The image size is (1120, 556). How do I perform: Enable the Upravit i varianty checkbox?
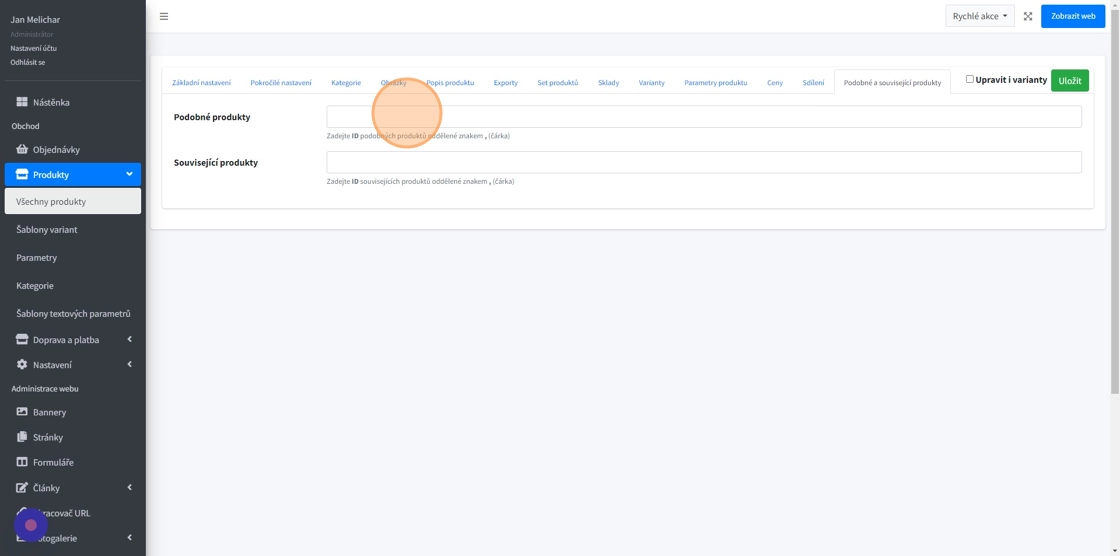tap(969, 79)
